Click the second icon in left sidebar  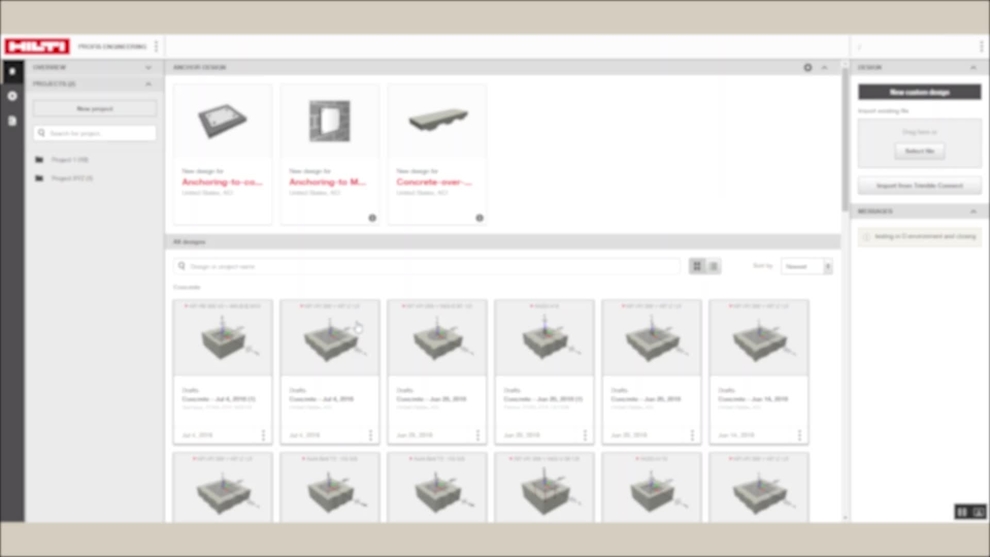pos(12,96)
